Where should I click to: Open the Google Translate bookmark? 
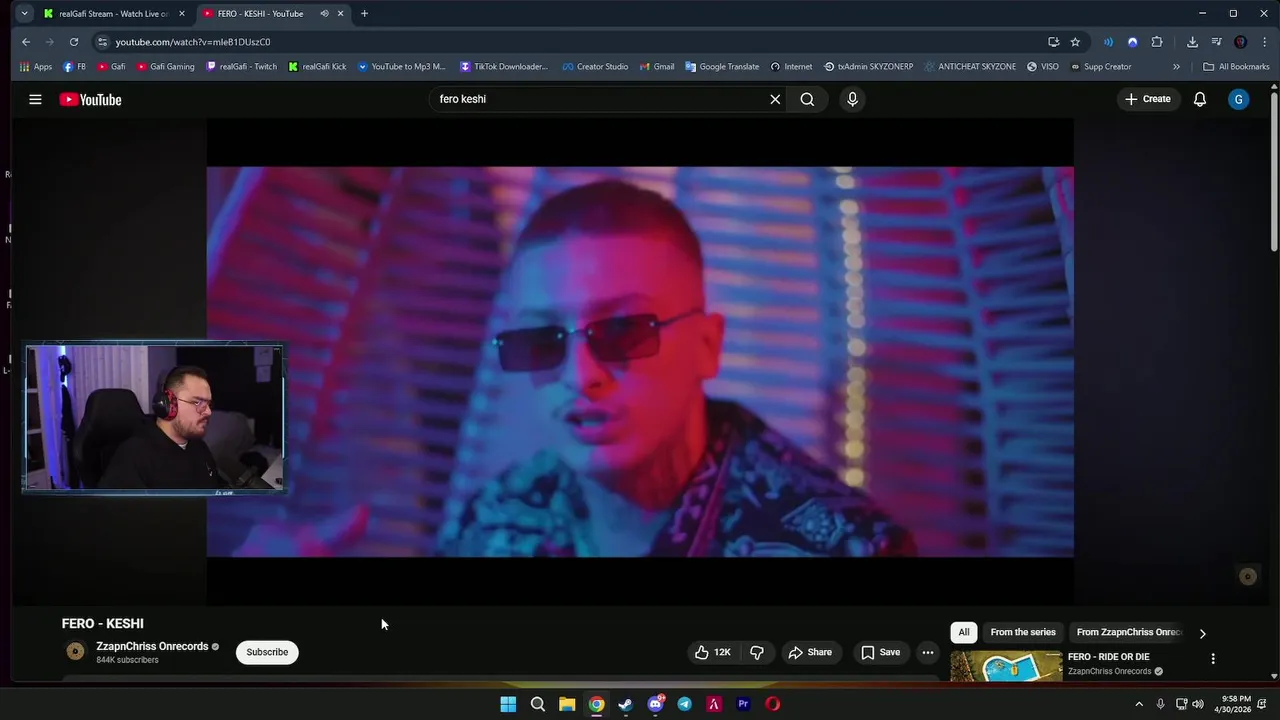click(x=722, y=67)
